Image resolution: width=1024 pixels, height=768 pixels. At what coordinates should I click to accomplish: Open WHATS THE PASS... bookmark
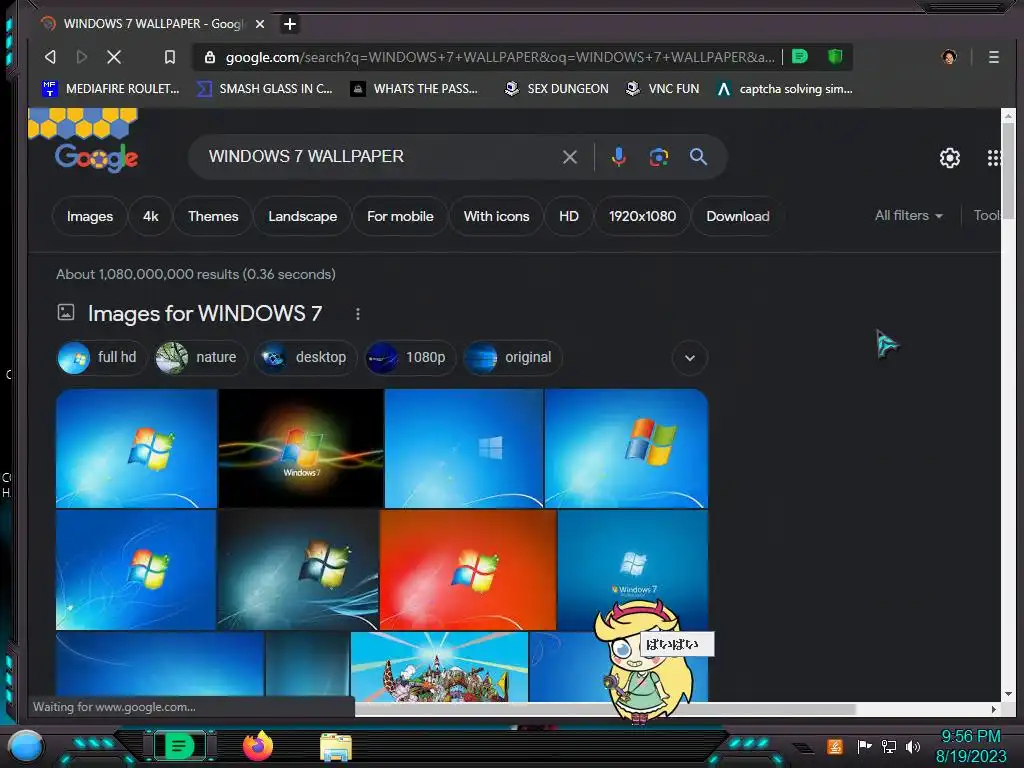pyautogui.click(x=414, y=89)
